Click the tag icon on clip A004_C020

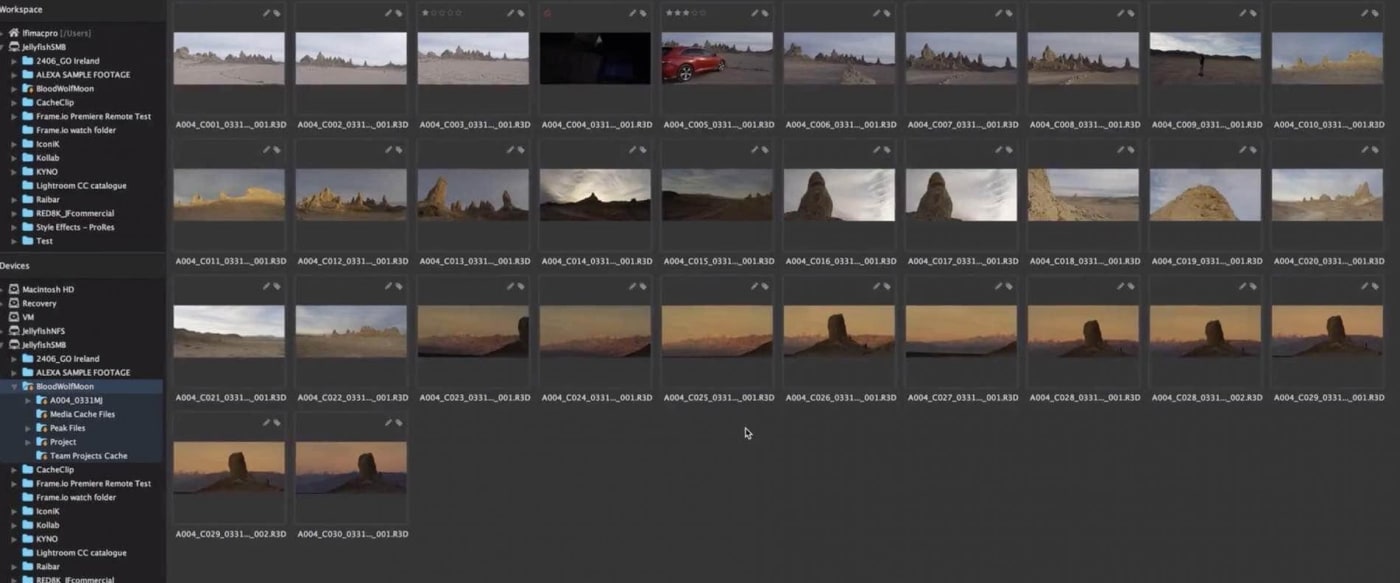1375,150
